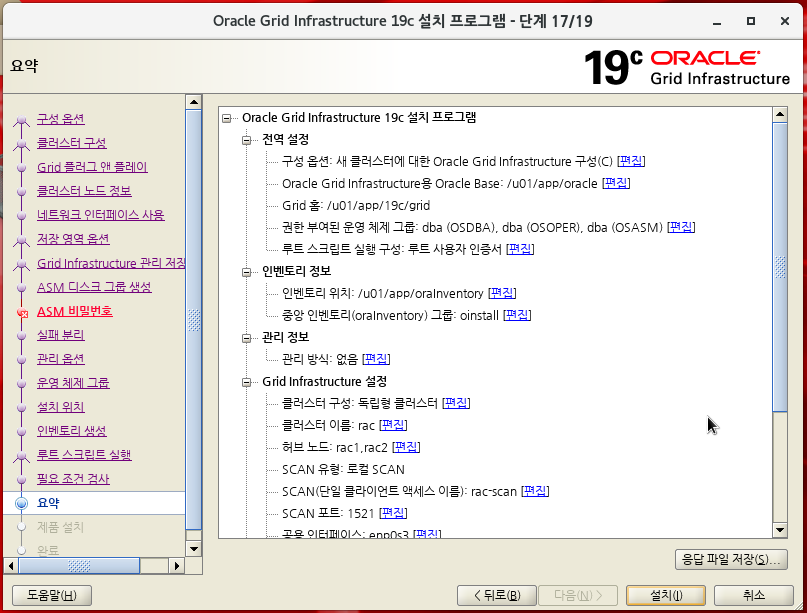The width and height of the screenshot is (807, 613).
Task: Click the 구성 옵션 step bullet
Action: coord(22,120)
